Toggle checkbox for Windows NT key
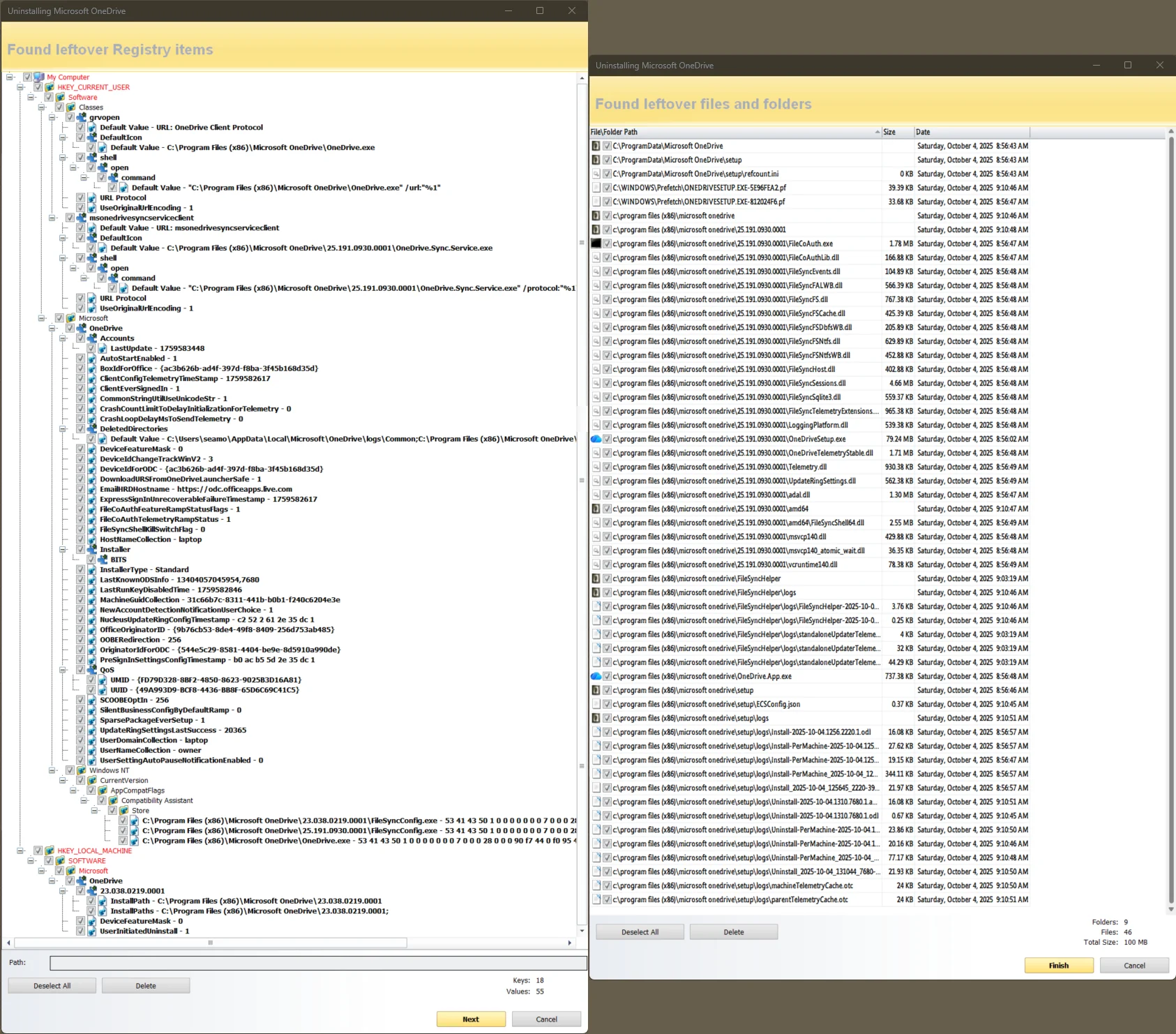This screenshot has height=1034, width=1176. click(70, 770)
